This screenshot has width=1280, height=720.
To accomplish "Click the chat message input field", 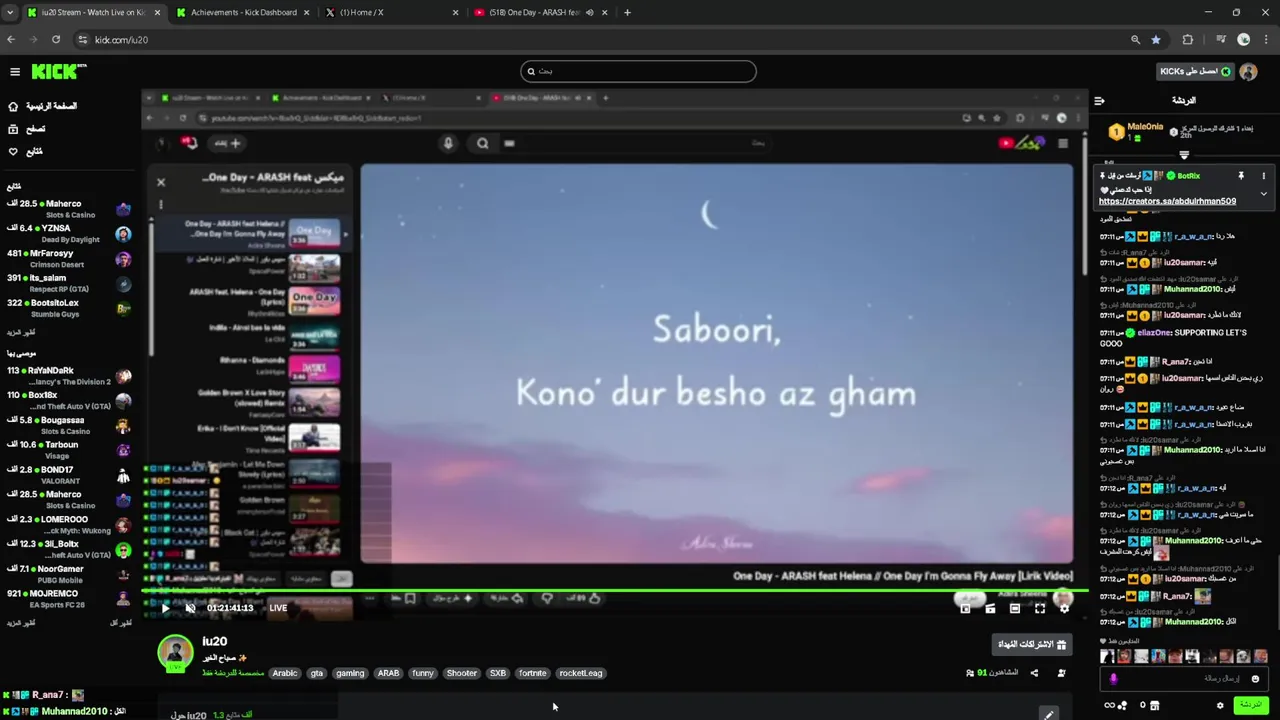I will [x=1185, y=679].
